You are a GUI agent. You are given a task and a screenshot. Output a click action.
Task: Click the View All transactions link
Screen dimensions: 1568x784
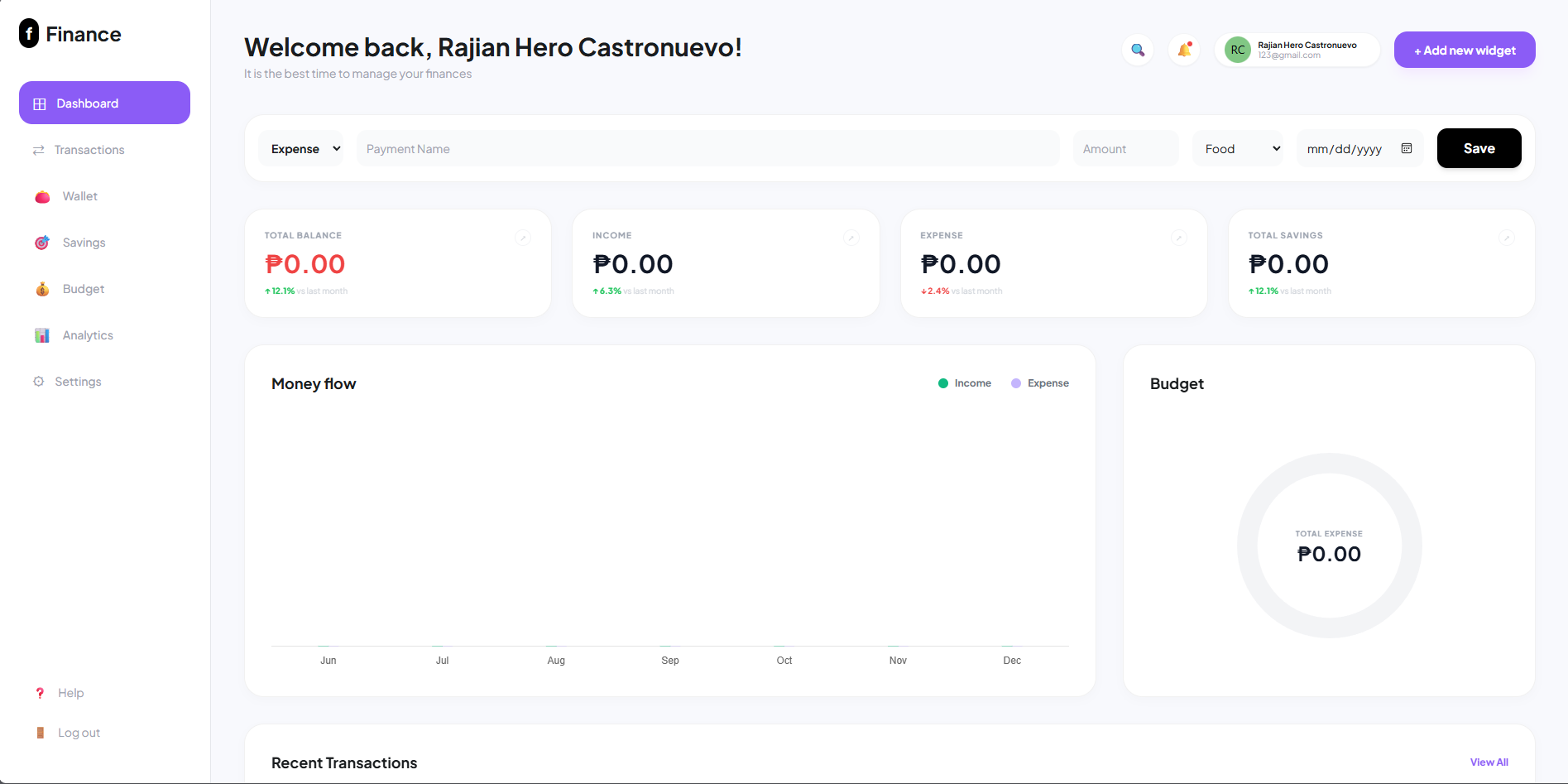click(1488, 762)
